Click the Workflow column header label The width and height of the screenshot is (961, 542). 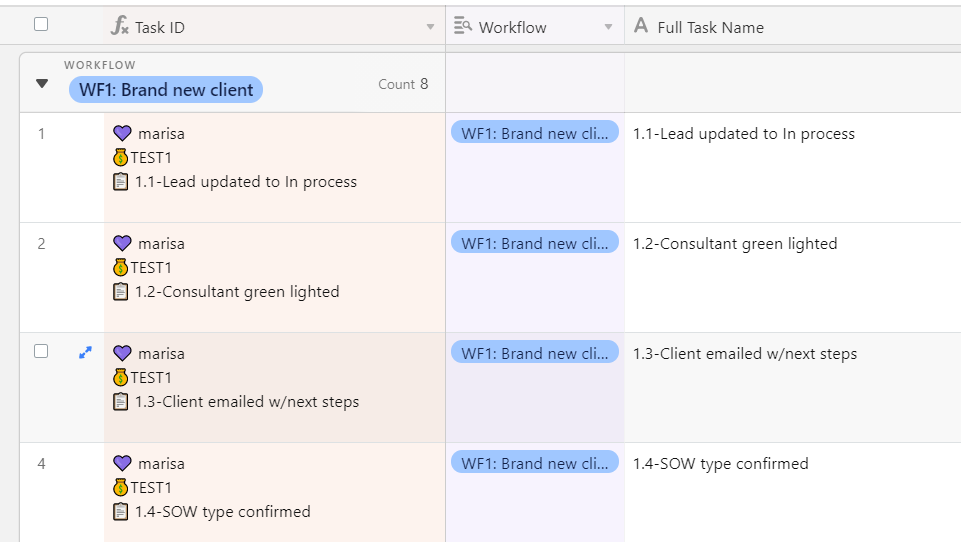click(x=512, y=28)
